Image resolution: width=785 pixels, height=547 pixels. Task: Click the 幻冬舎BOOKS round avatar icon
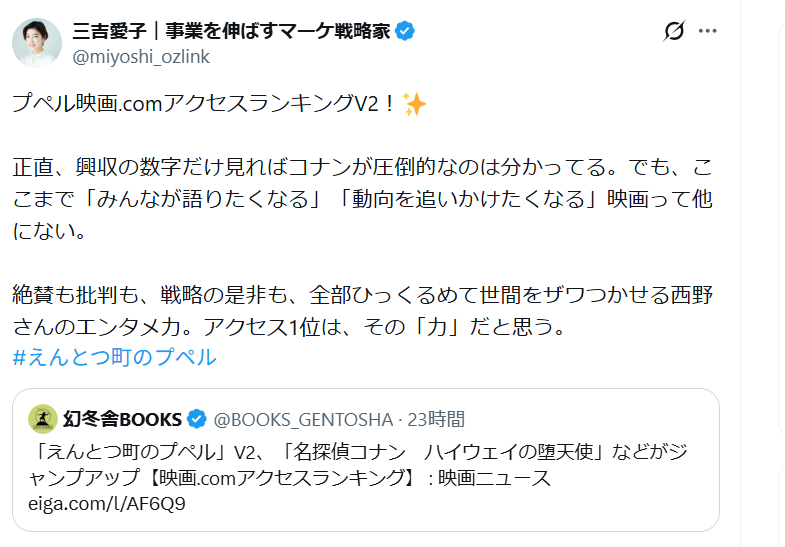(x=42, y=418)
